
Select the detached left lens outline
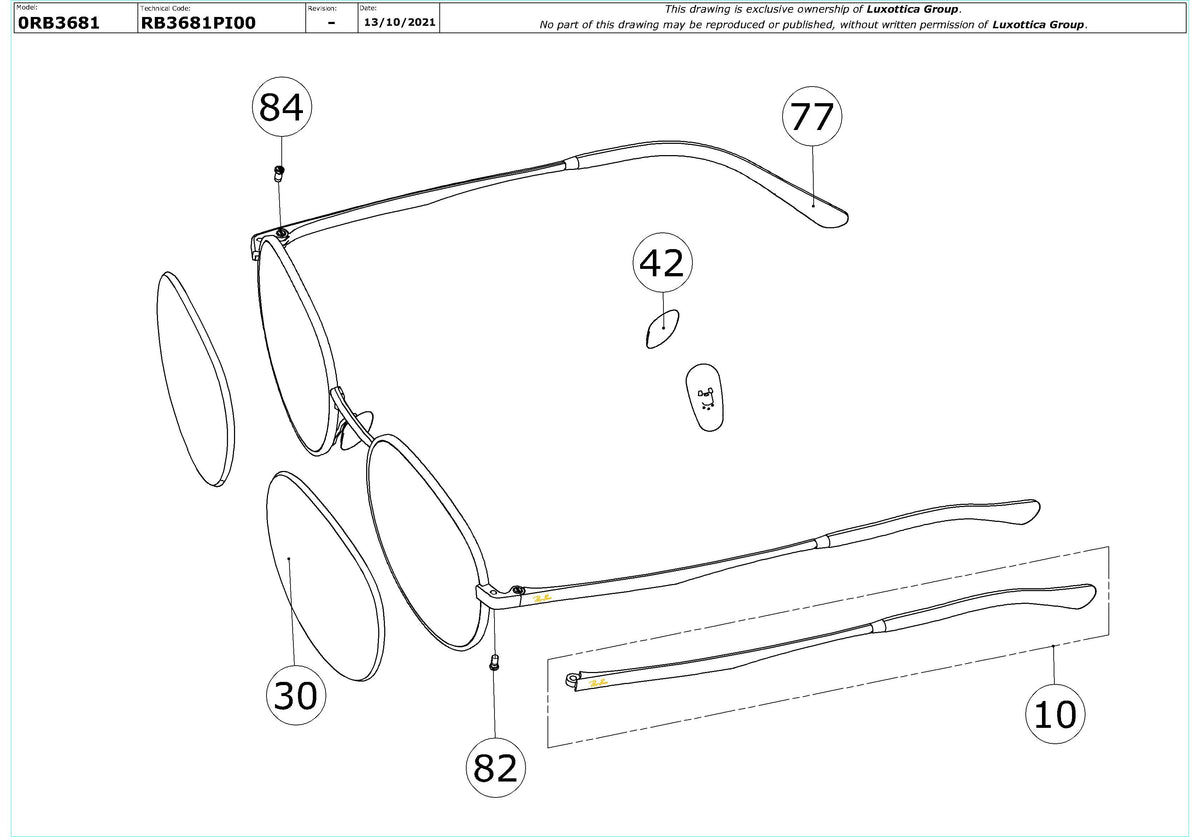coord(197,379)
